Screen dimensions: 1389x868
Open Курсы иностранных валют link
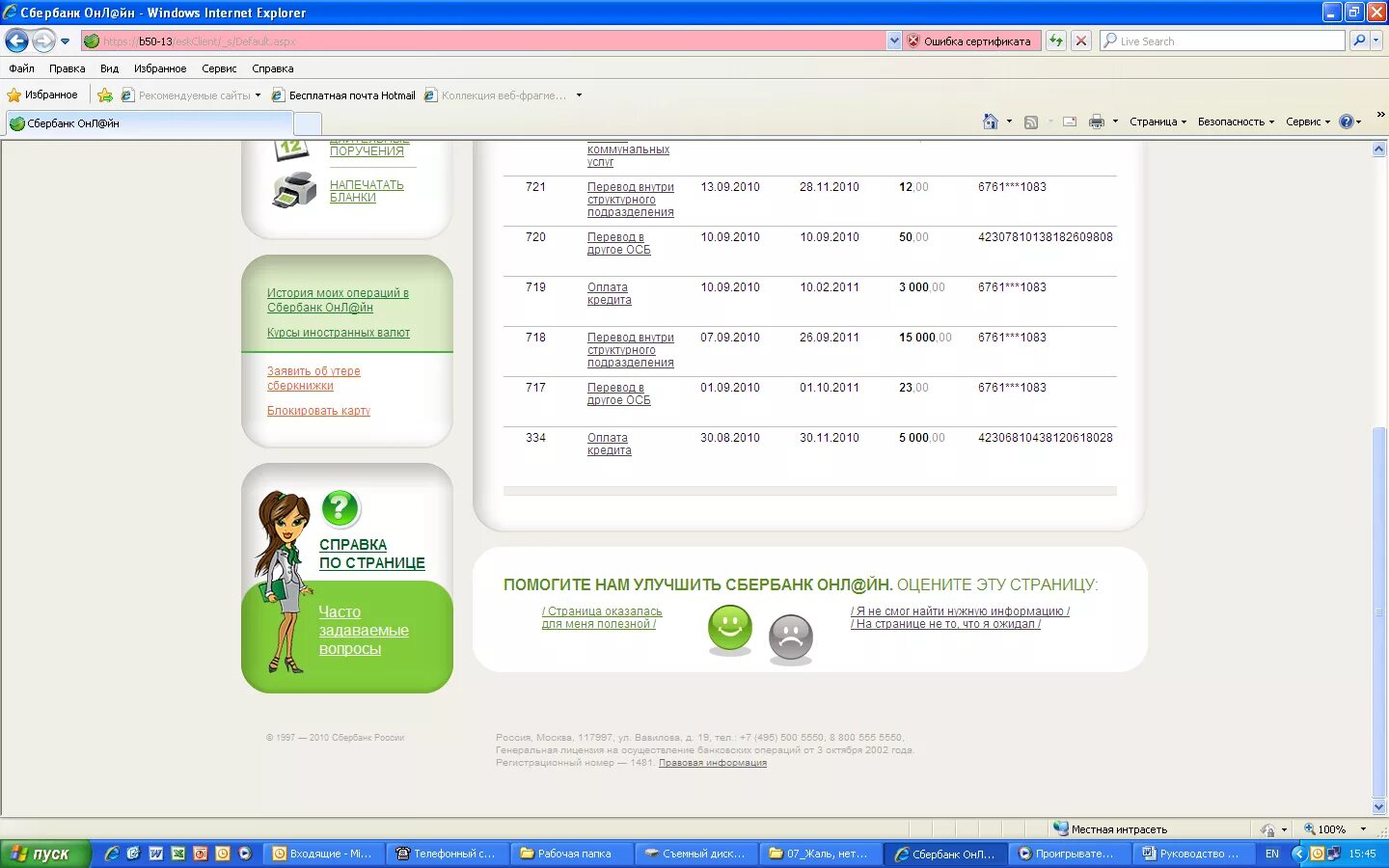coord(339,333)
